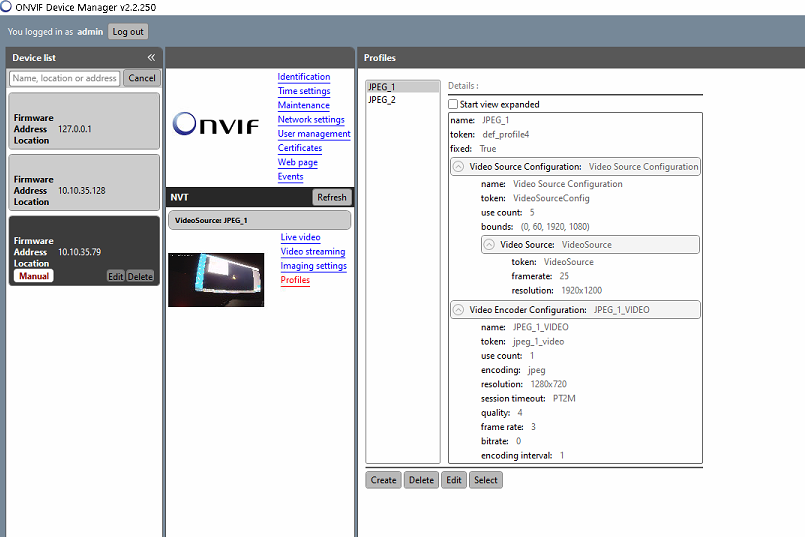
Task: Click the camera video preview thumbnail
Action: (216, 280)
